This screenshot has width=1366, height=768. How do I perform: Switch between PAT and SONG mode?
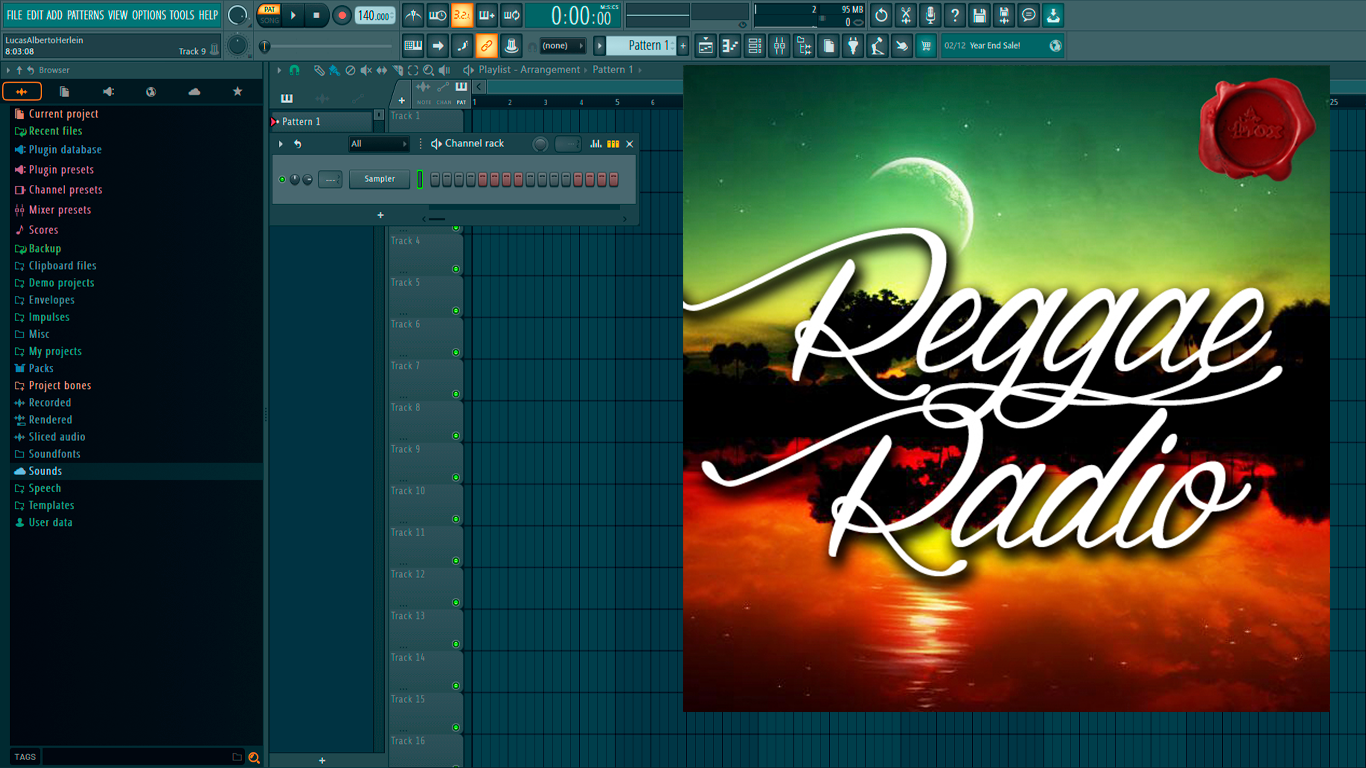269,15
